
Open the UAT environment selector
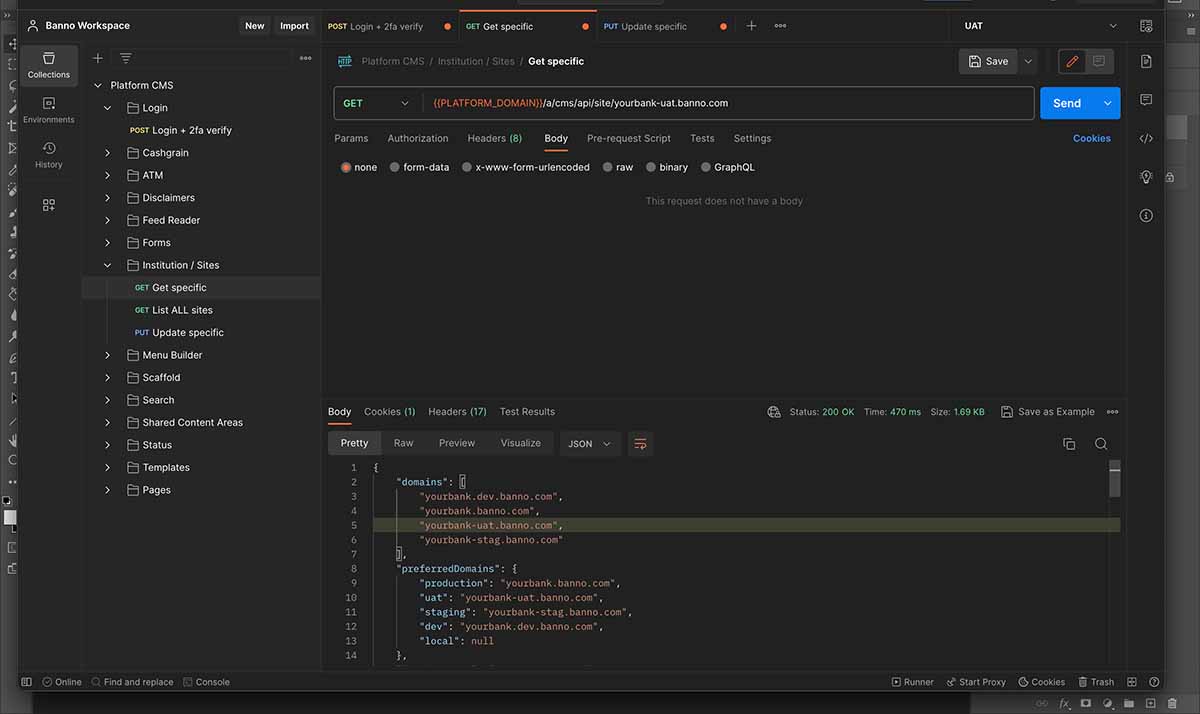pos(1040,26)
